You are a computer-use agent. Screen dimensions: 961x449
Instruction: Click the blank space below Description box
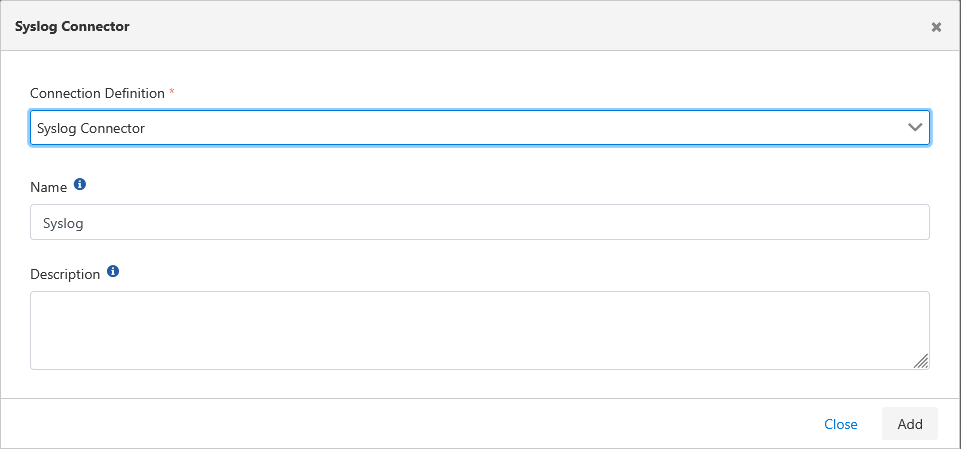480,384
